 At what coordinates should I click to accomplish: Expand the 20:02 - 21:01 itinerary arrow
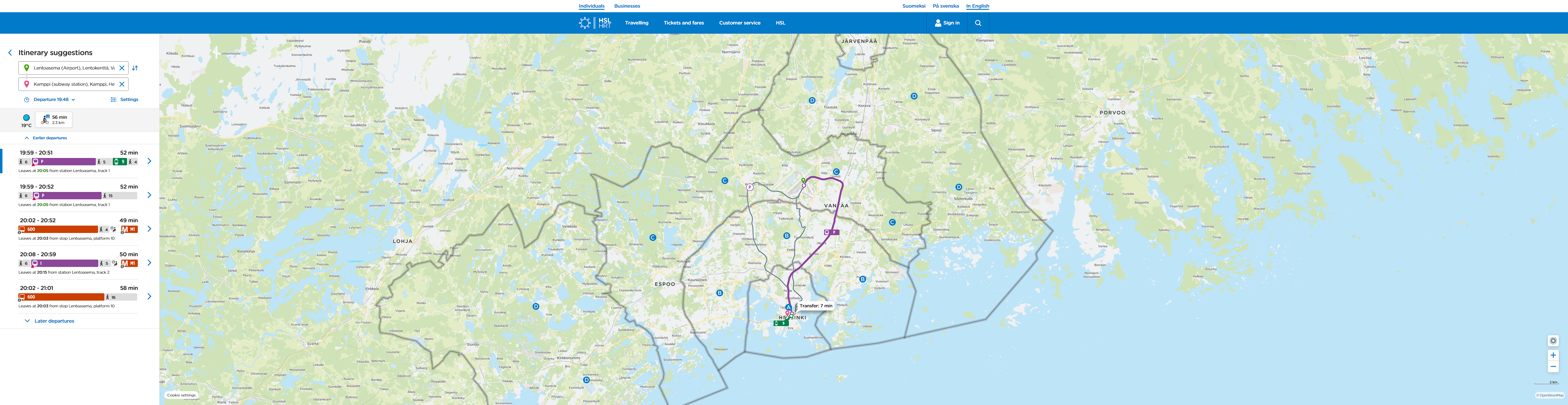pyautogui.click(x=149, y=296)
